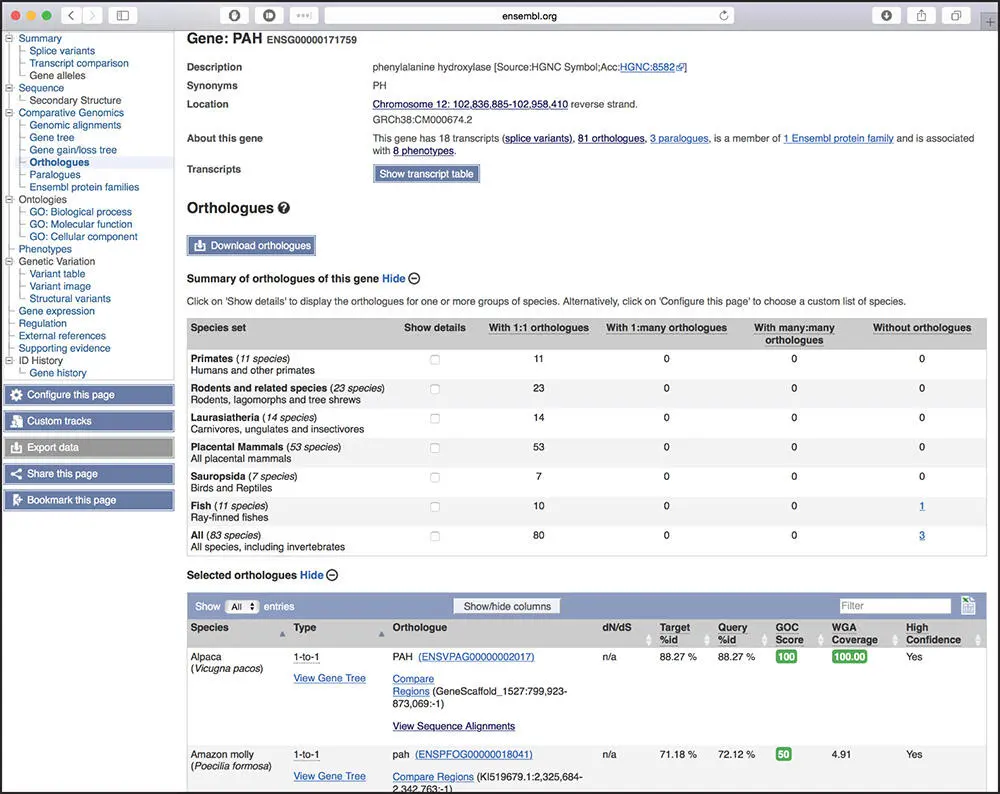Click the export table spreadsheet icon
1000x794 pixels.
point(967,605)
